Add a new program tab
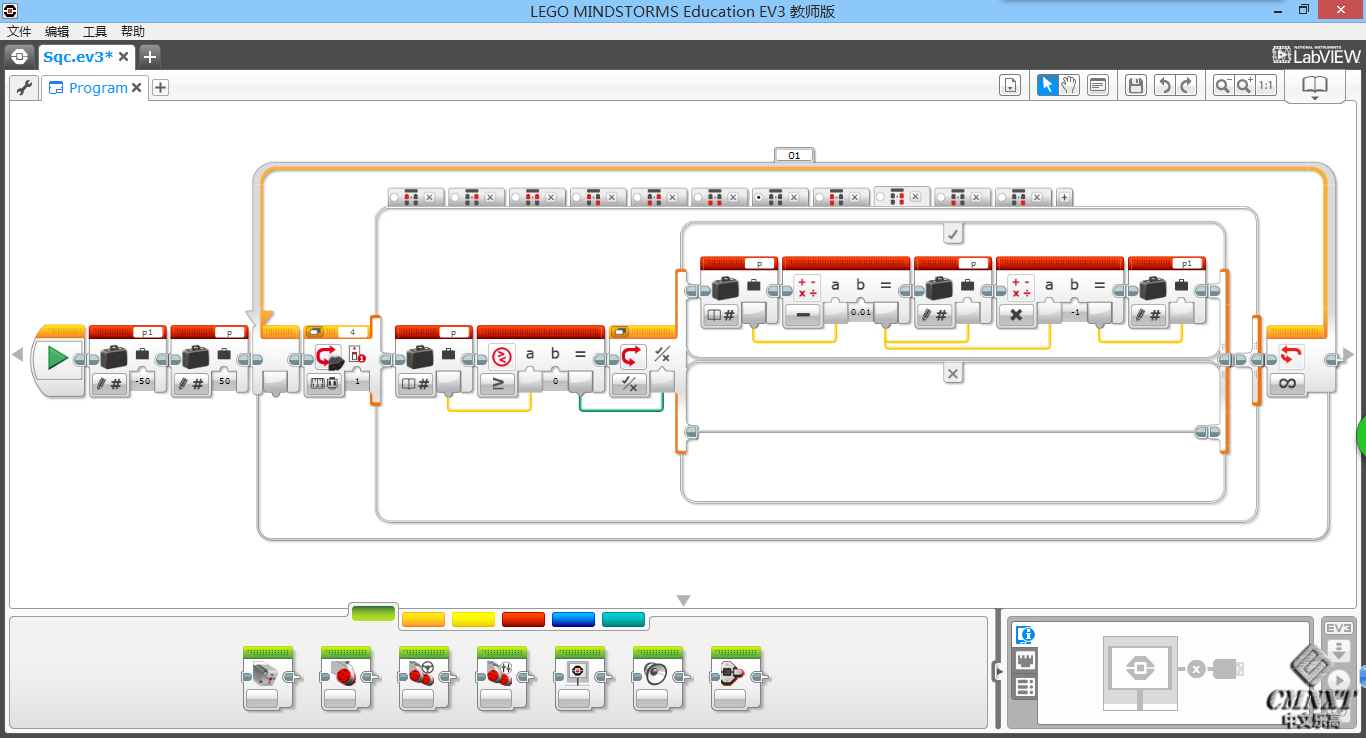The height and width of the screenshot is (738, 1366). tap(160, 88)
